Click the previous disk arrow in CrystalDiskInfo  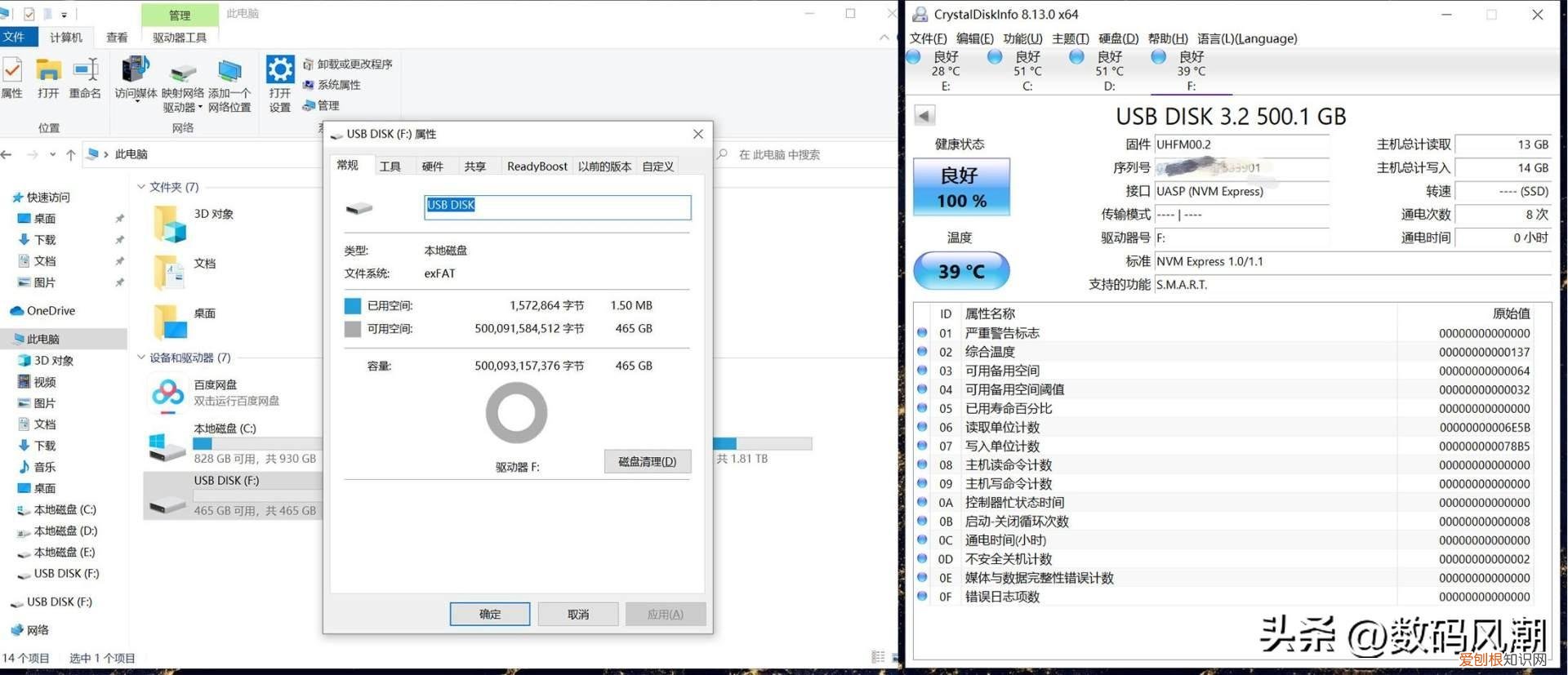point(924,115)
